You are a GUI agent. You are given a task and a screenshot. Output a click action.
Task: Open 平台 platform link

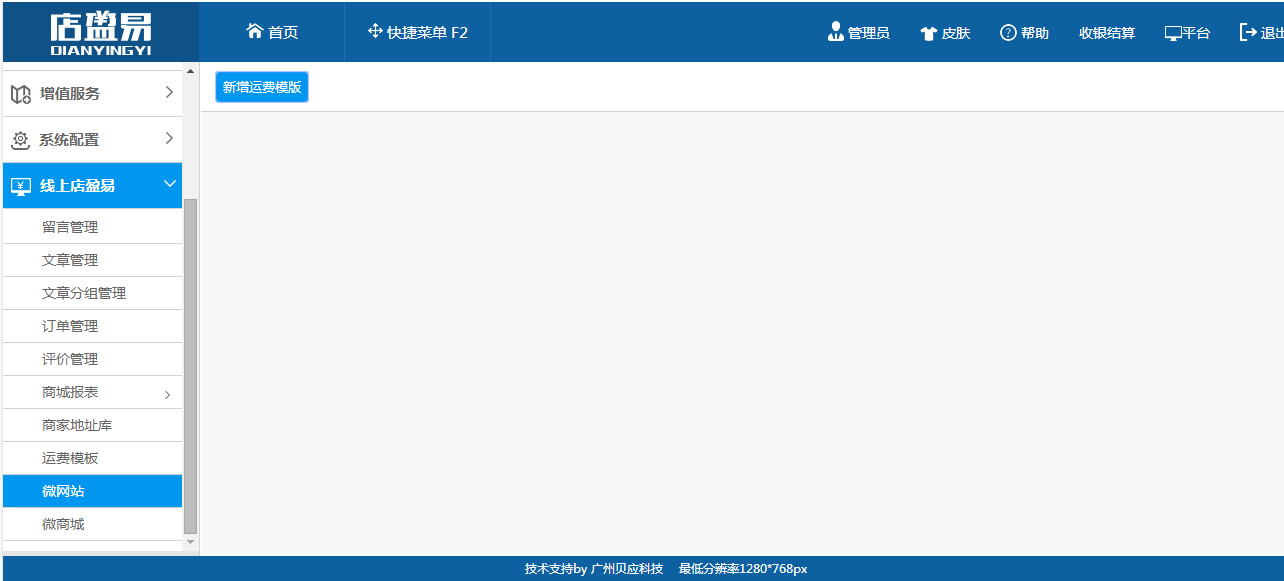point(1187,33)
